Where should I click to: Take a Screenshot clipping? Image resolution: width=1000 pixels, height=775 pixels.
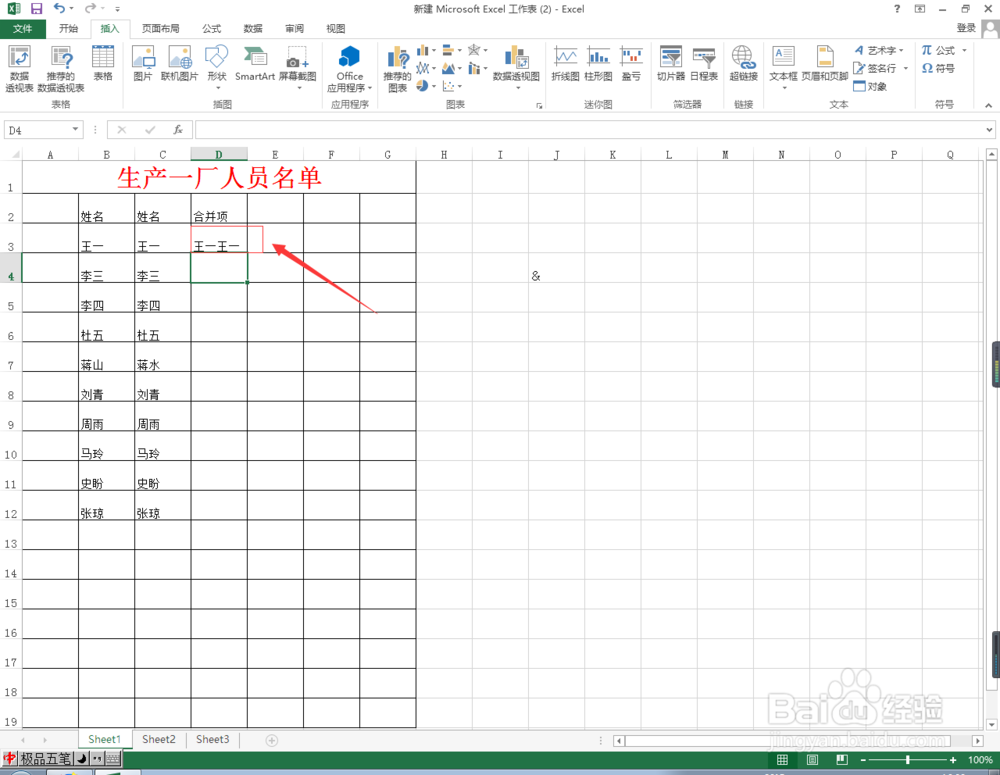tap(298, 66)
